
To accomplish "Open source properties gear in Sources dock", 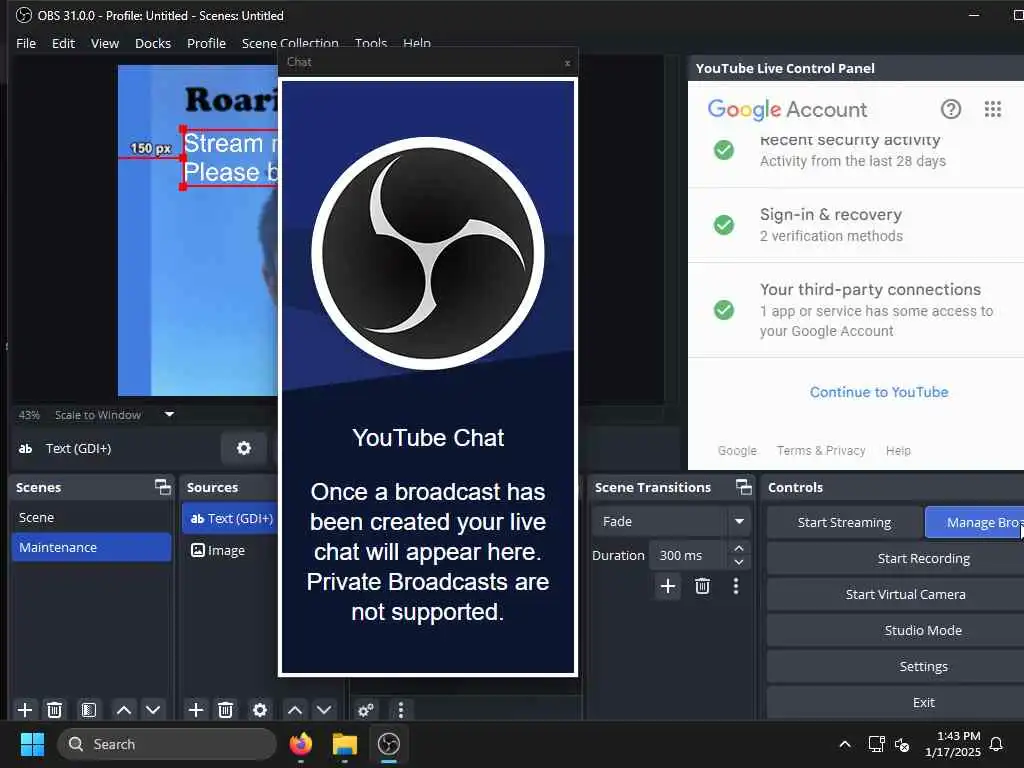I will 260,710.
